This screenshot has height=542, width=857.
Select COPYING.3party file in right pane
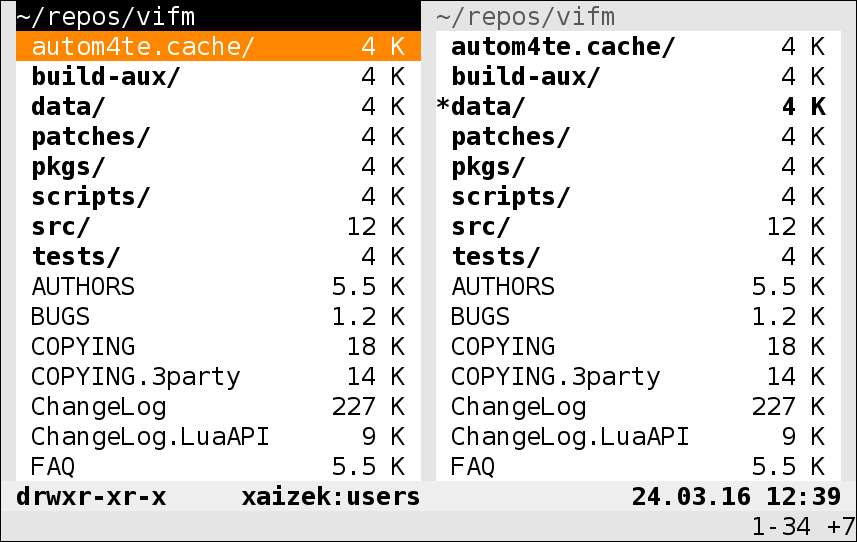tap(638, 376)
